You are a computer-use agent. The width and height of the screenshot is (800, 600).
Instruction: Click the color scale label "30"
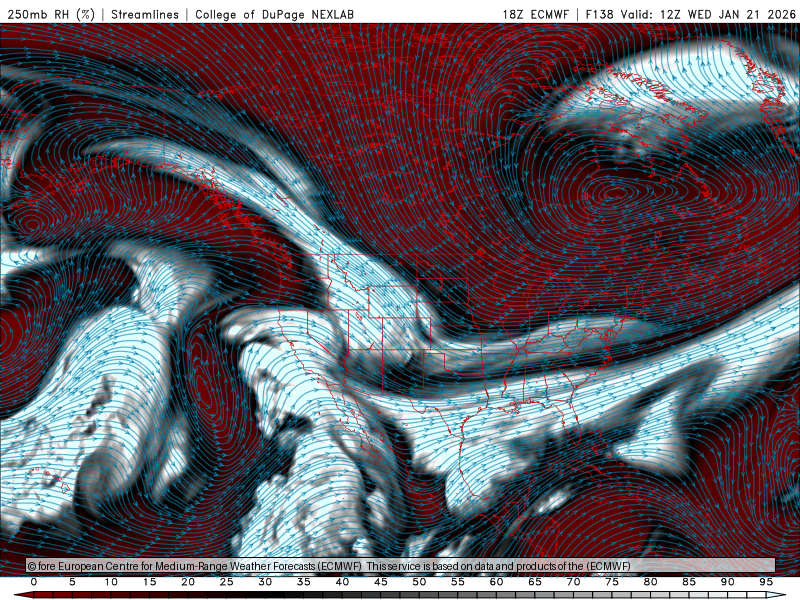point(265,582)
